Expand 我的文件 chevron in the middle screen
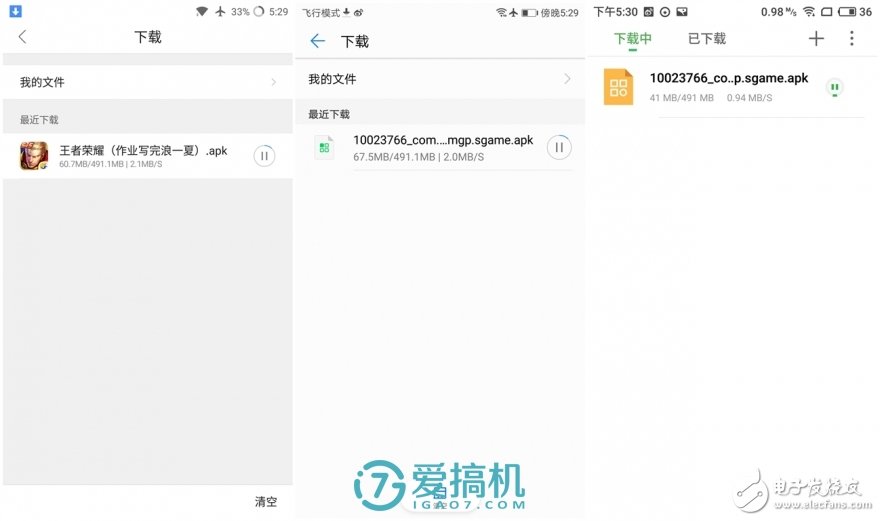 coord(567,79)
